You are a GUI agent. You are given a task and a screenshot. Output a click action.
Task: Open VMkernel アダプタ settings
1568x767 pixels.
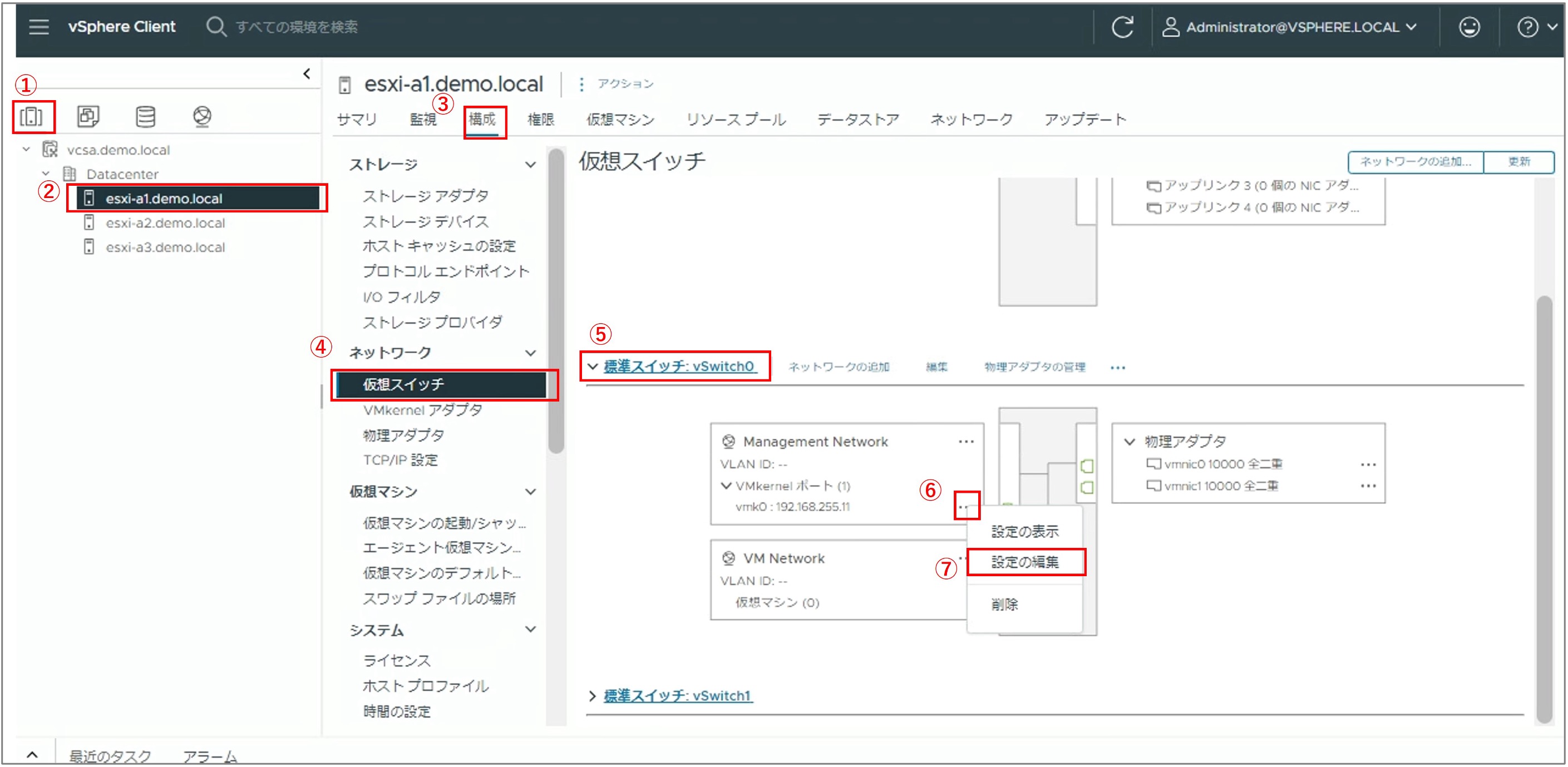422,410
